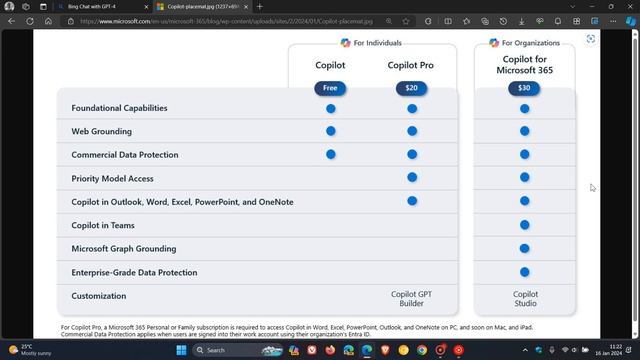The width and height of the screenshot is (640, 360).
Task: Click the 'For Organizations' heading
Action: pyautogui.click(x=531, y=43)
